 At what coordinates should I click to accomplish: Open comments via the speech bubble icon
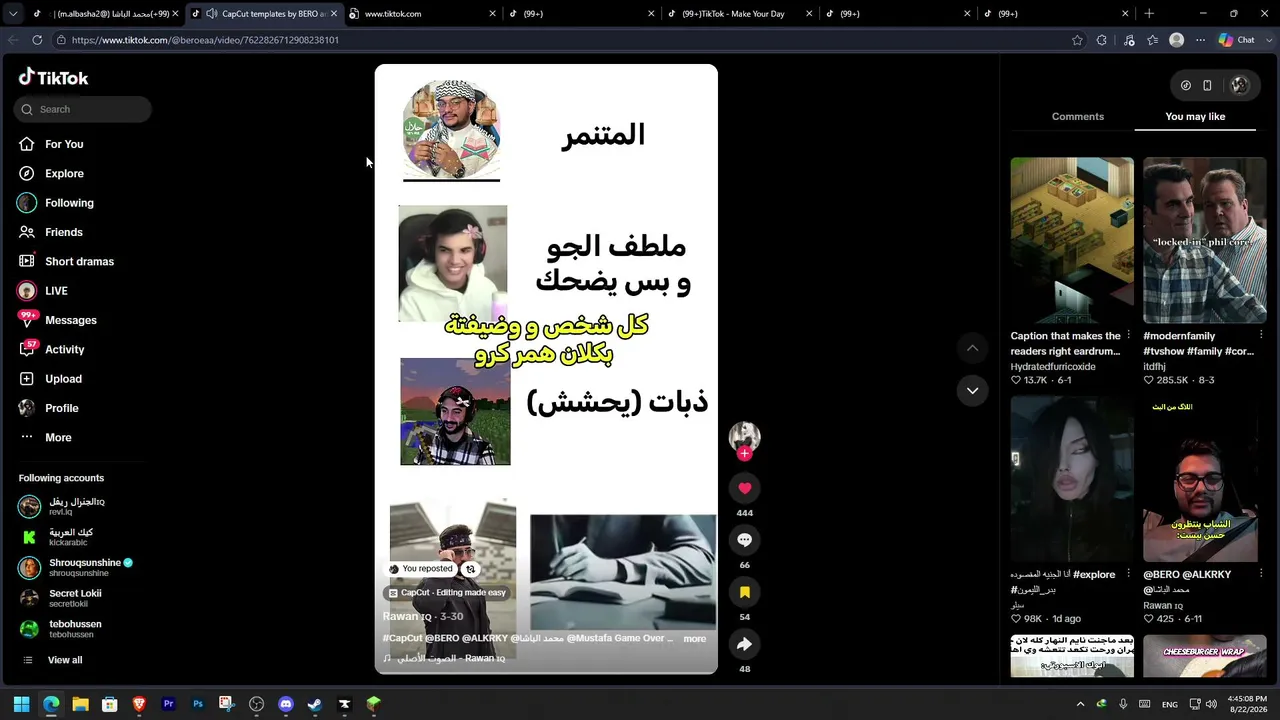pyautogui.click(x=744, y=540)
